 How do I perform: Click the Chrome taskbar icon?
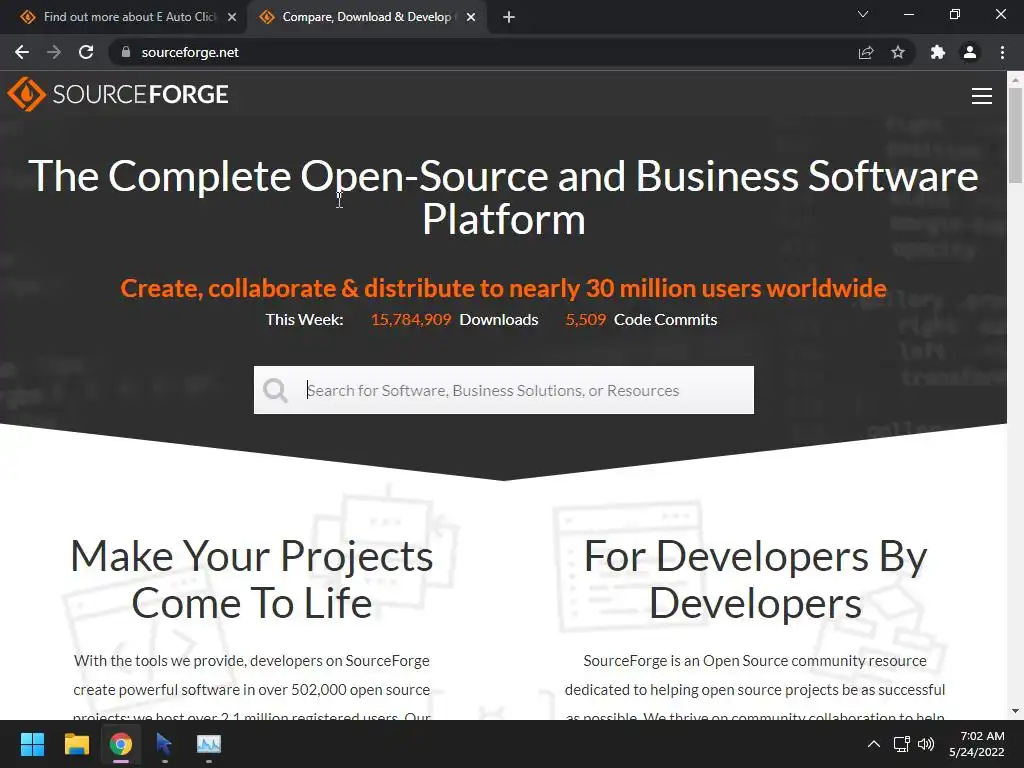121,744
